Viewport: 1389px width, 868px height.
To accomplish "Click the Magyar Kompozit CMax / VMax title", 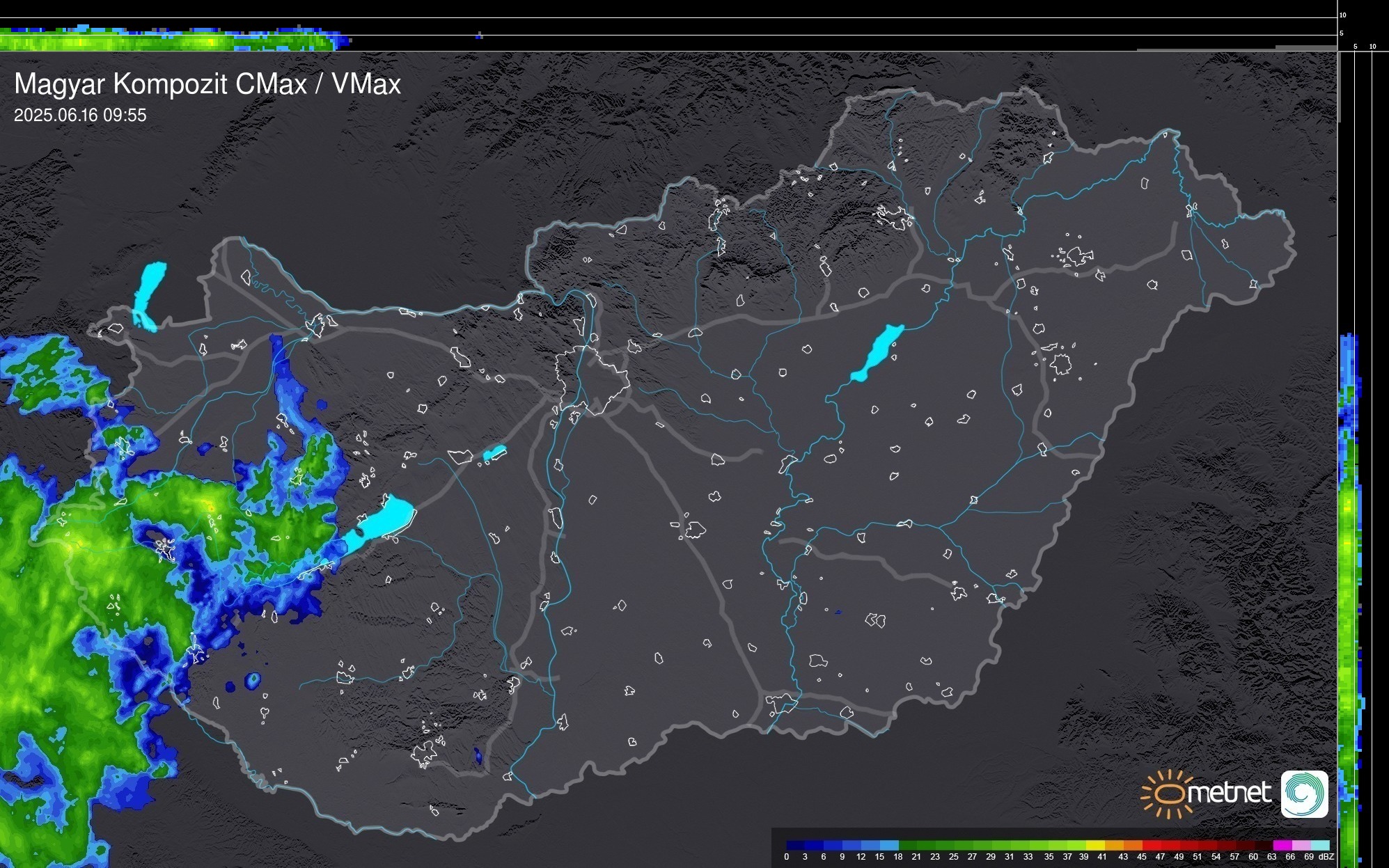I will coord(207,84).
